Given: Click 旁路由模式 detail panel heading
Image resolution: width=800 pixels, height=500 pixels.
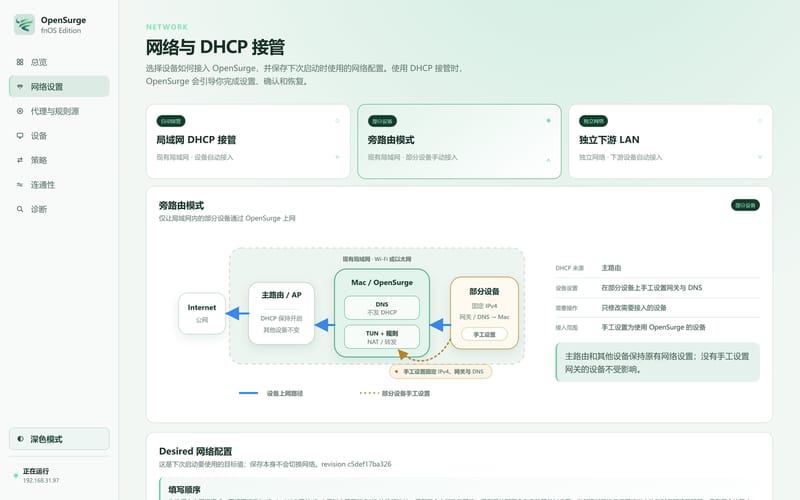Looking at the screenshot, I should point(181,205).
